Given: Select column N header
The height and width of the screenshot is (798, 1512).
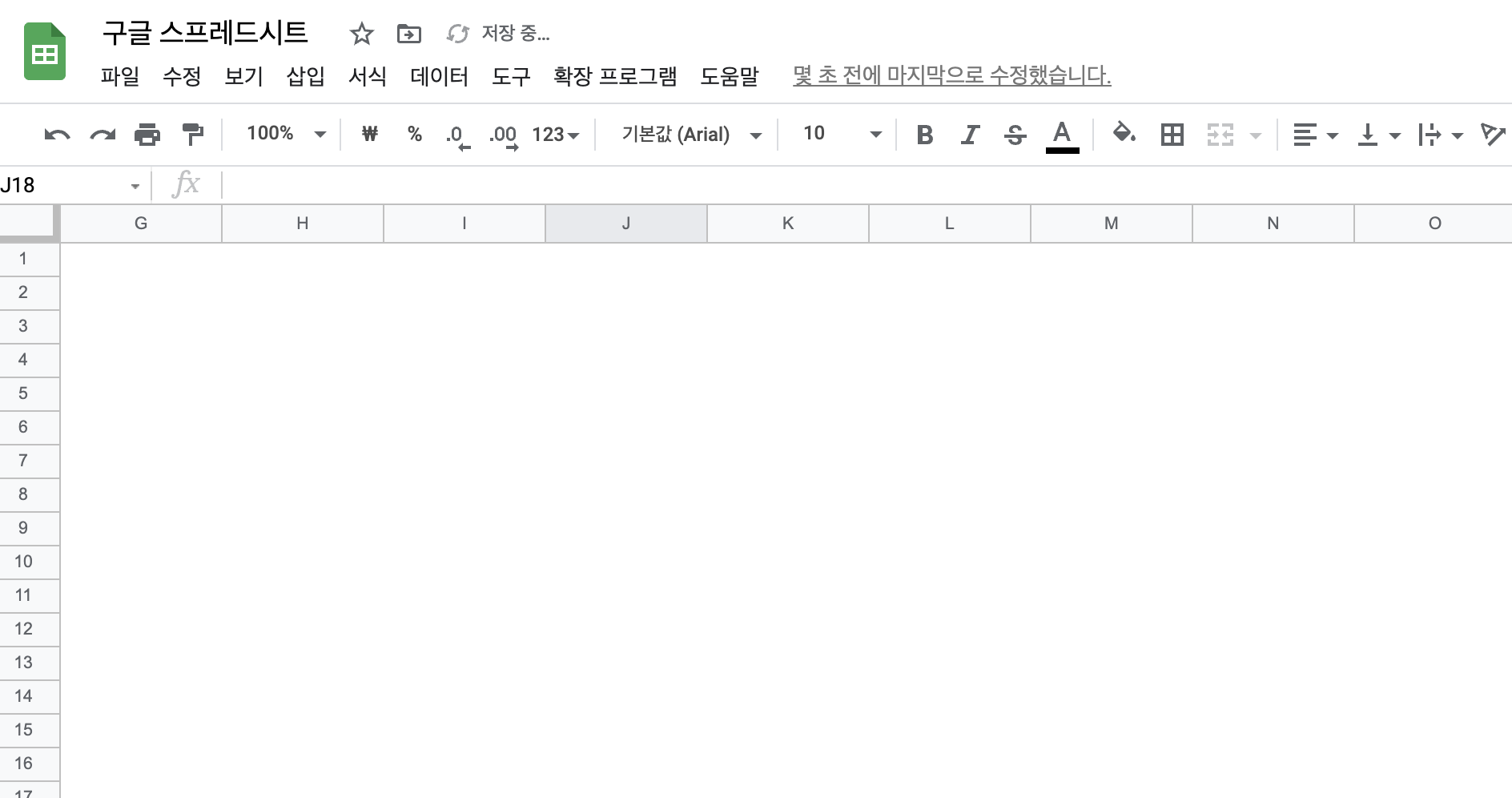Looking at the screenshot, I should (1273, 224).
